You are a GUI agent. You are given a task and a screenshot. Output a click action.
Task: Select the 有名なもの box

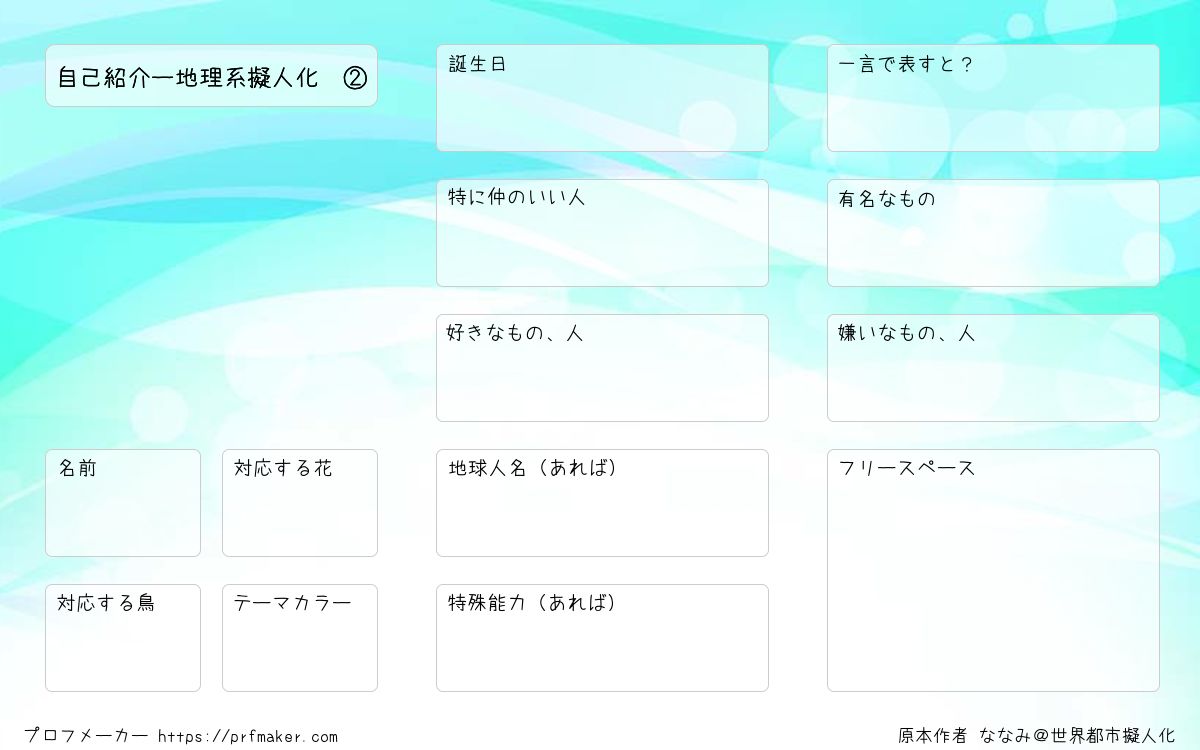tap(993, 234)
